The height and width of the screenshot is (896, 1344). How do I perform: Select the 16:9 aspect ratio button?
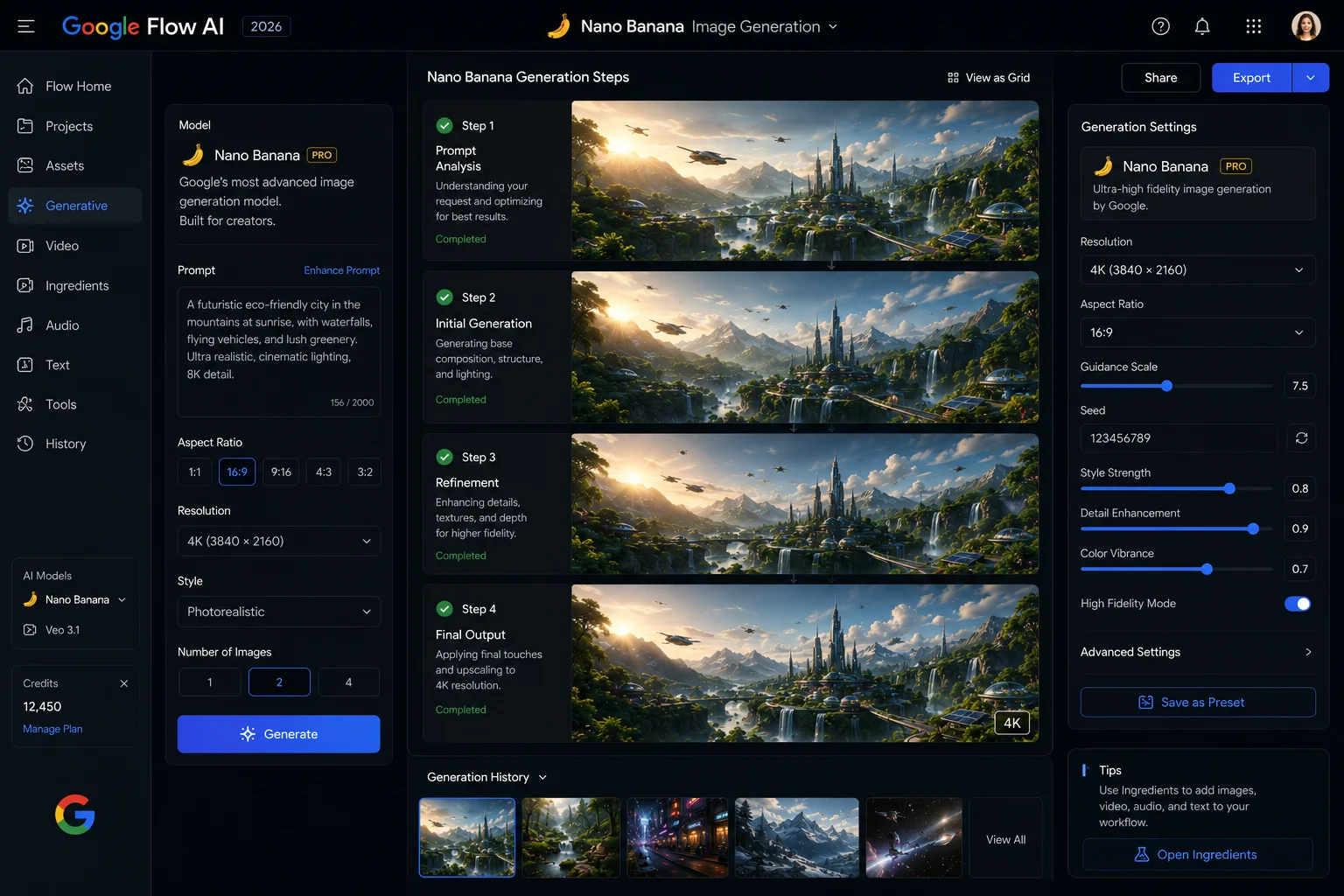pyautogui.click(x=237, y=472)
